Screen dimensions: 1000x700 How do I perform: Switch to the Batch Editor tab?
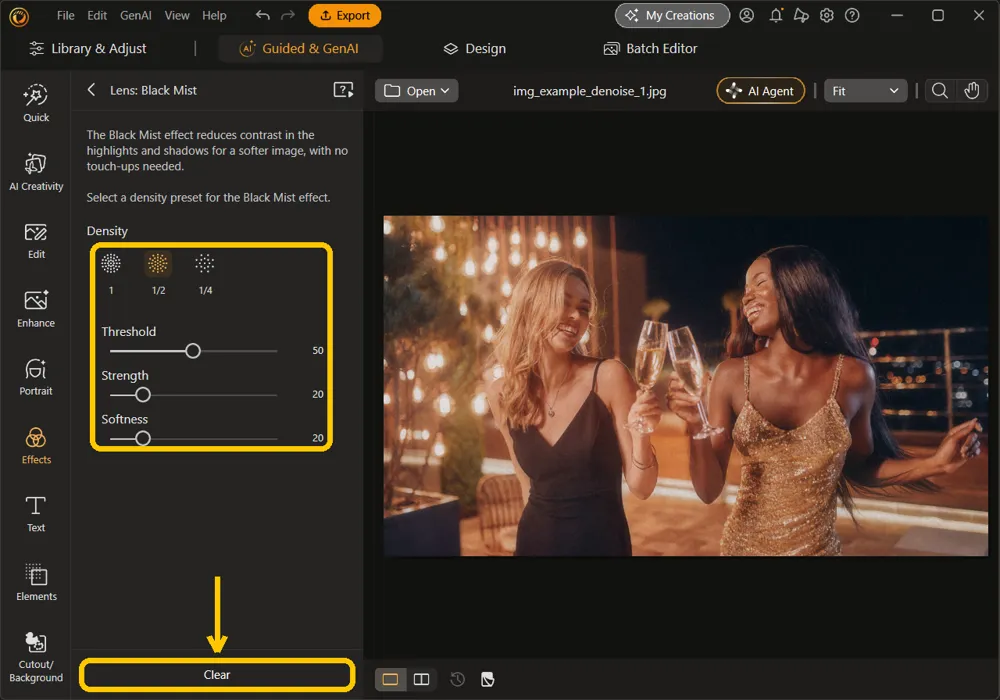(x=651, y=48)
